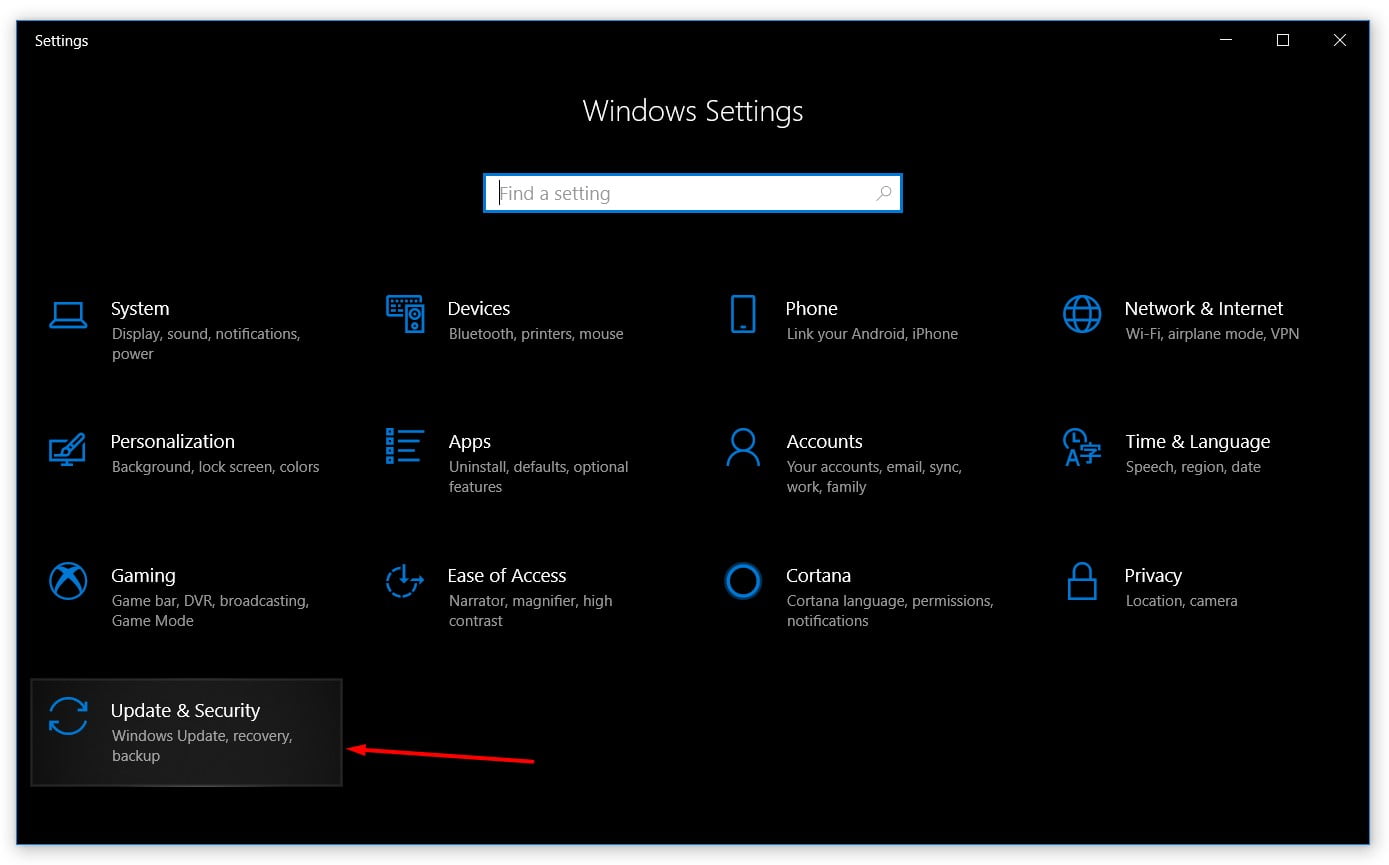Image resolution: width=1389 pixels, height=865 pixels.
Task: Open the System settings label
Action: tap(140, 308)
